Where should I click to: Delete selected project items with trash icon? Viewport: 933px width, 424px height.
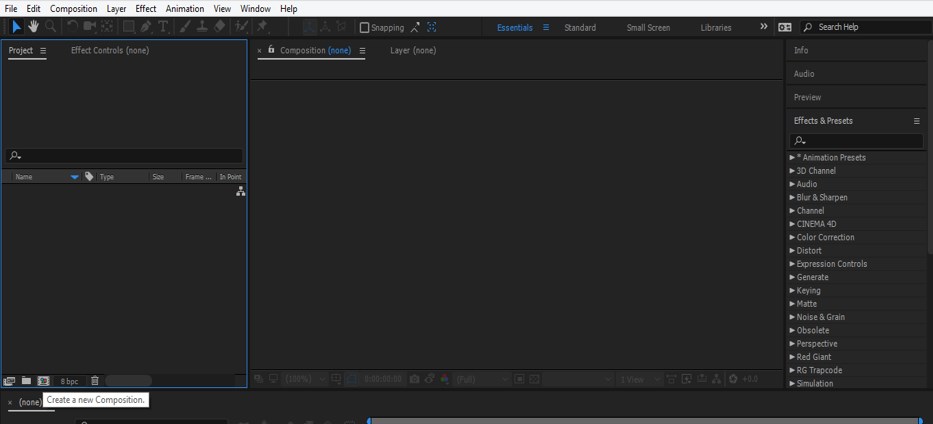tap(95, 381)
